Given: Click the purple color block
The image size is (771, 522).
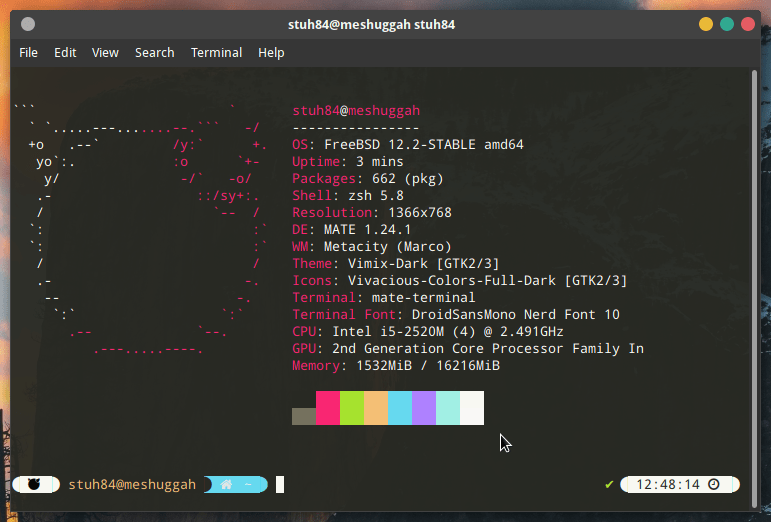Looking at the screenshot, I should [x=424, y=408].
